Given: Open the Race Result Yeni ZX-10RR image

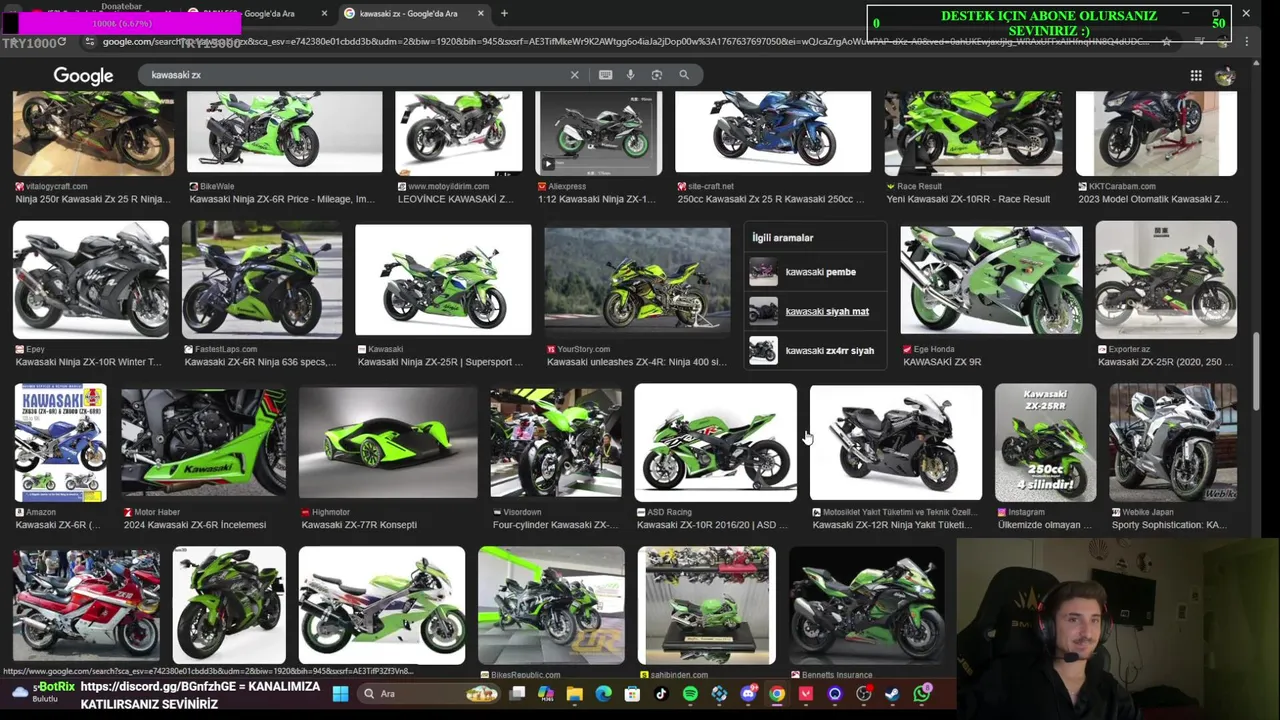Looking at the screenshot, I should (973, 132).
